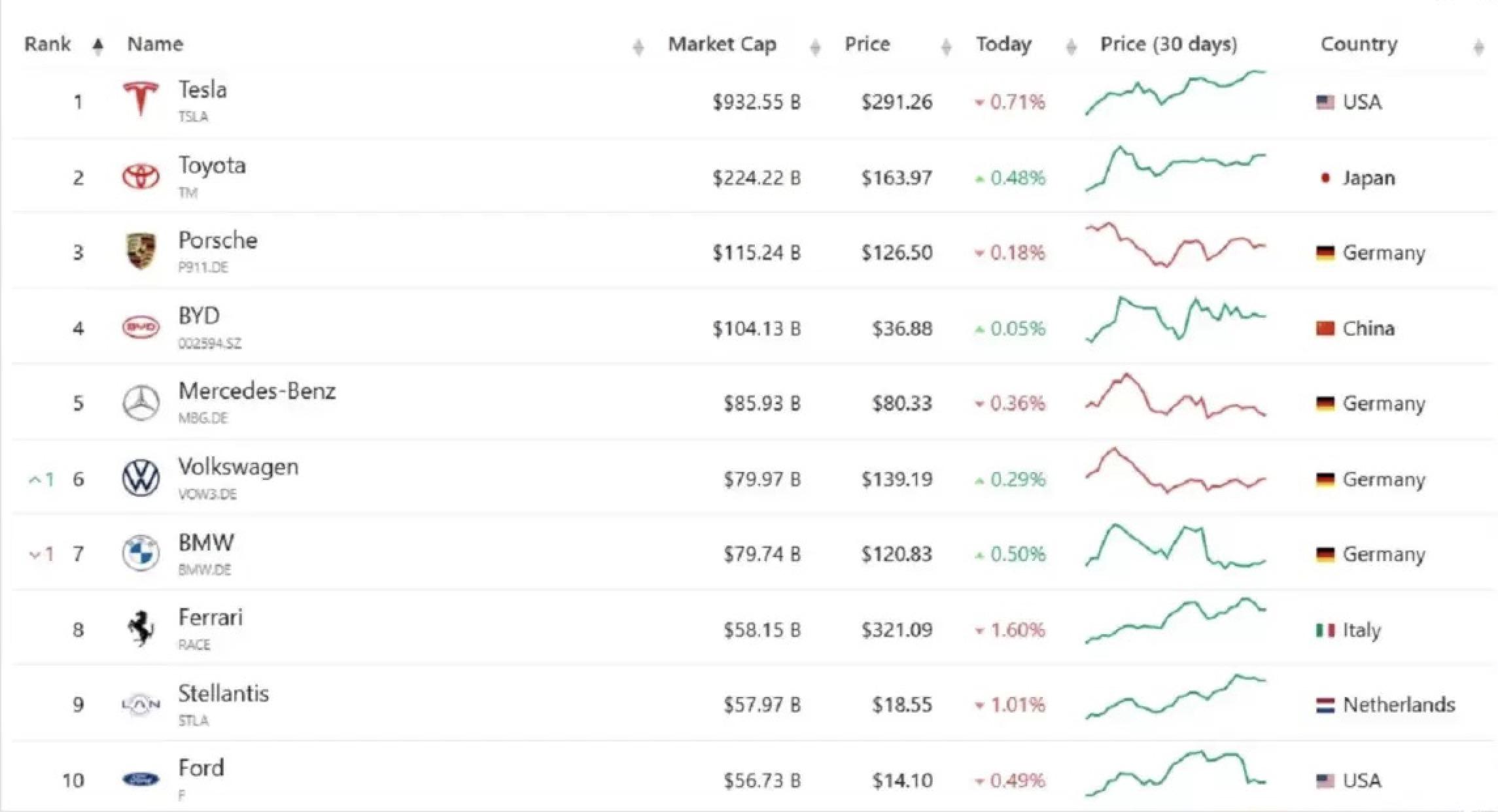1498x812 pixels.
Task: Click the Japan flag in Toyota row
Action: (x=1325, y=178)
